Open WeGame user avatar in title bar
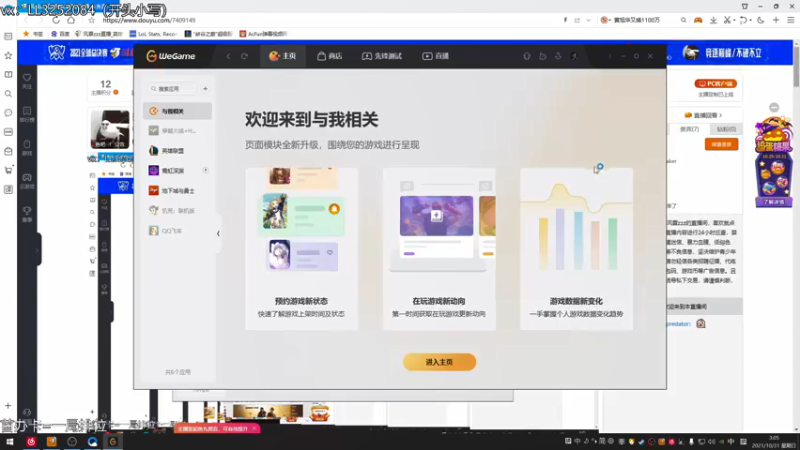 (574, 56)
